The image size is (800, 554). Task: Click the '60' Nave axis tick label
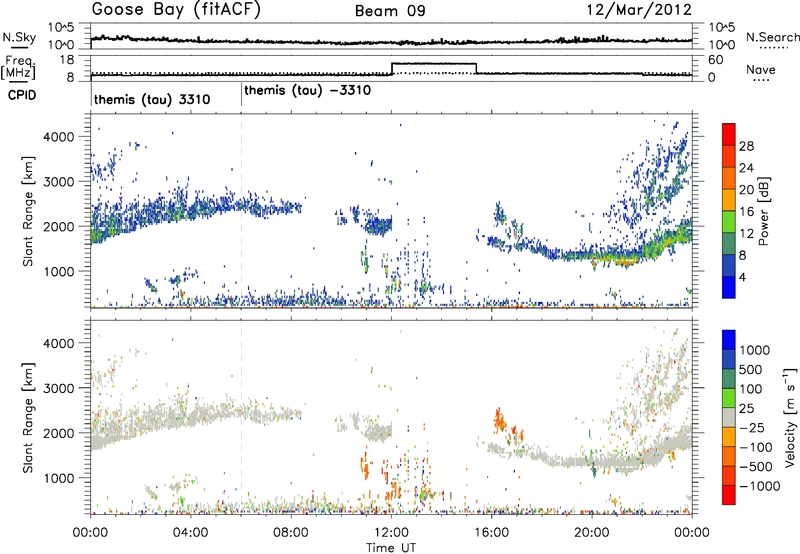pos(716,60)
